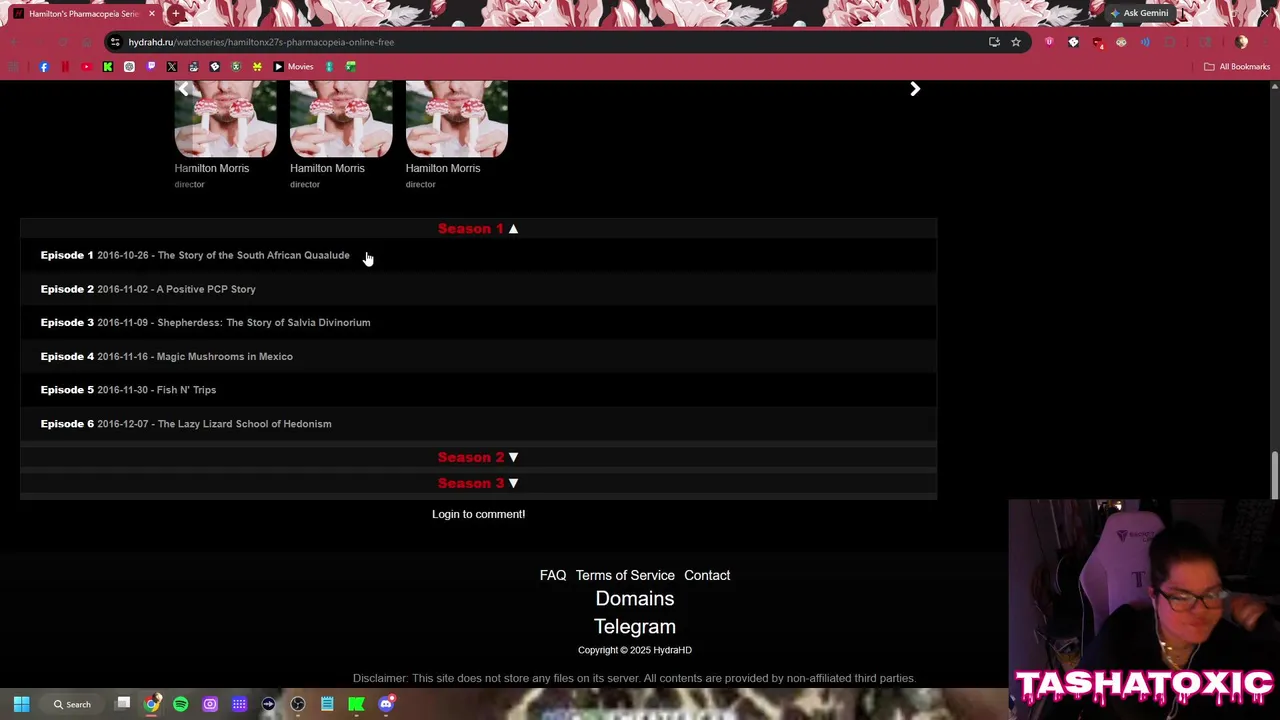
Task: Open Episode 3 Shepherdess Salvia Divinorium
Action: coord(205,322)
